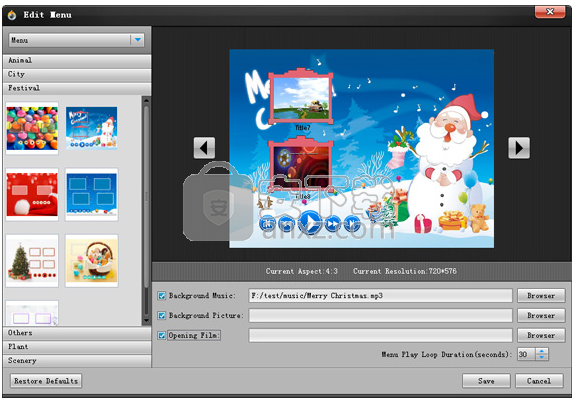583x406 pixels.
Task: Save the menu settings
Action: pyautogui.click(x=486, y=381)
